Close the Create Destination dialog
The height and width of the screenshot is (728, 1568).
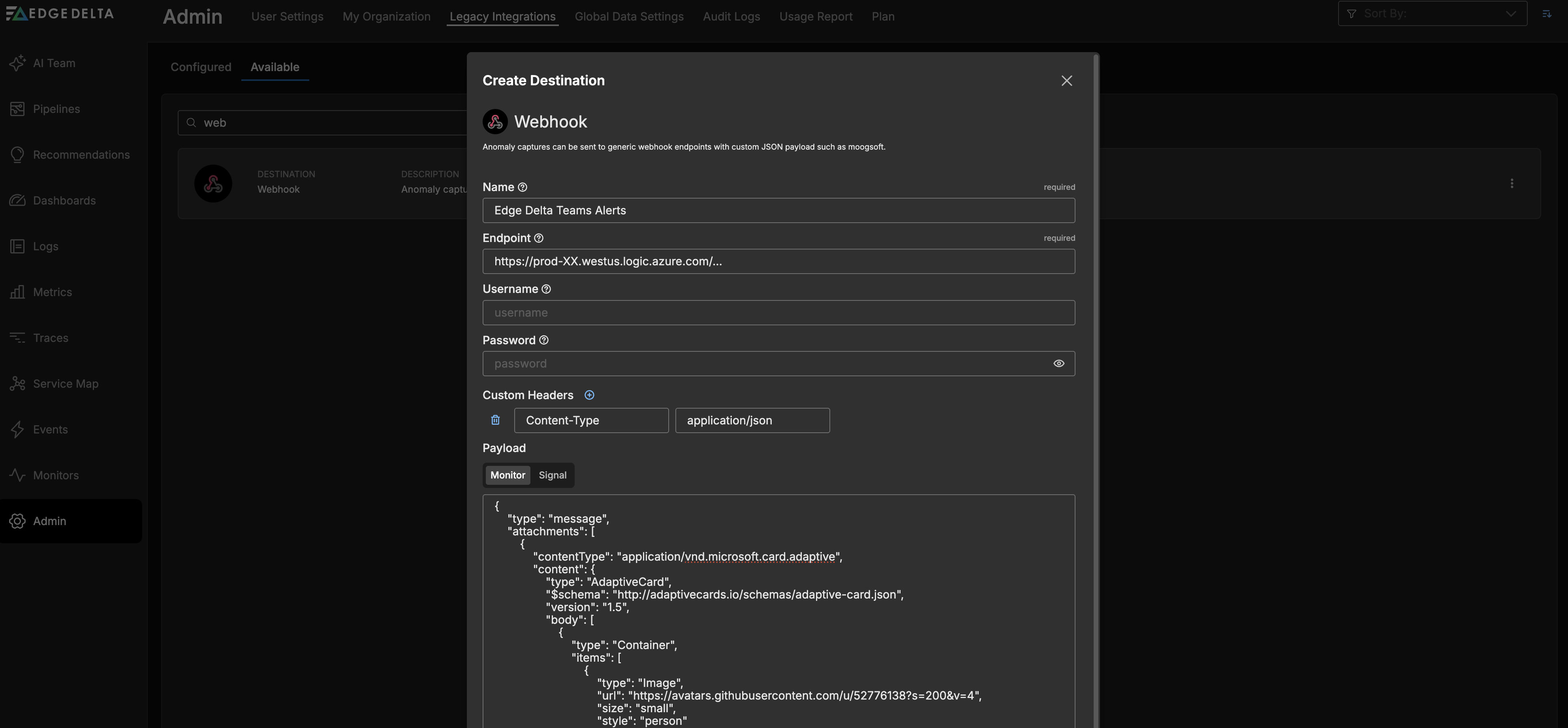point(1066,80)
